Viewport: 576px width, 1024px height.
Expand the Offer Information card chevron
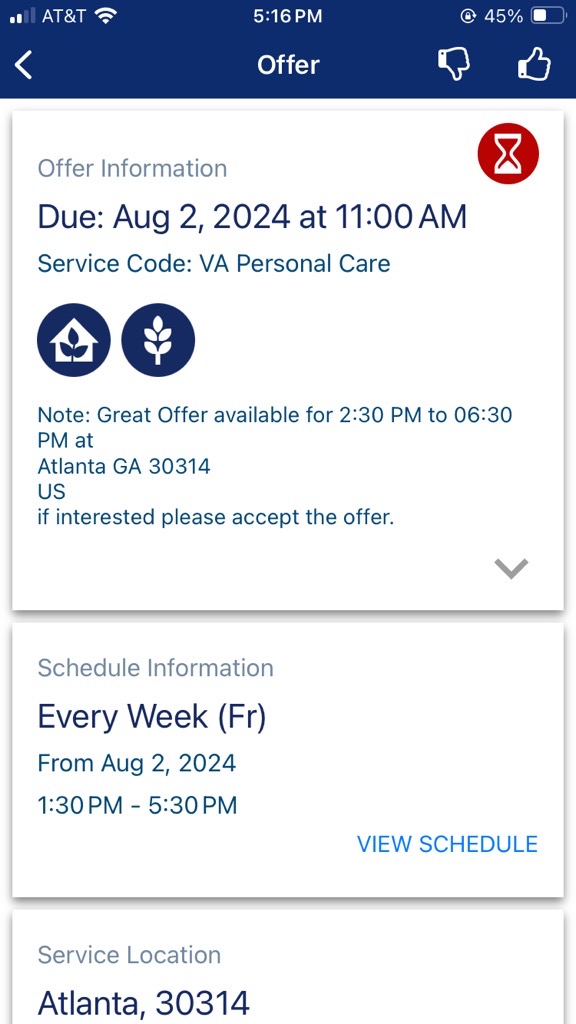(x=511, y=568)
